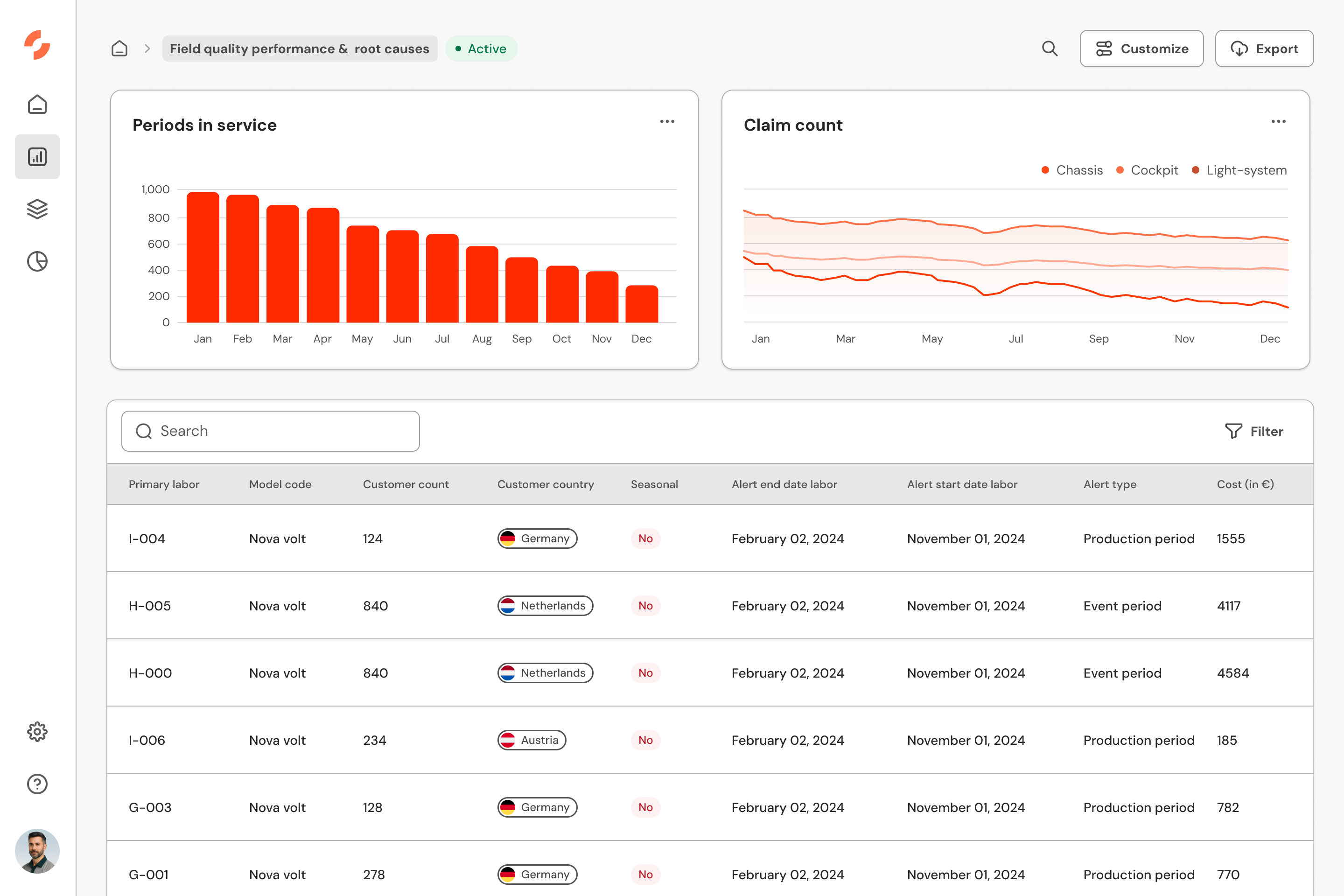Viewport: 1344px width, 896px height.
Task: Click the user profile avatar
Action: [x=37, y=851]
